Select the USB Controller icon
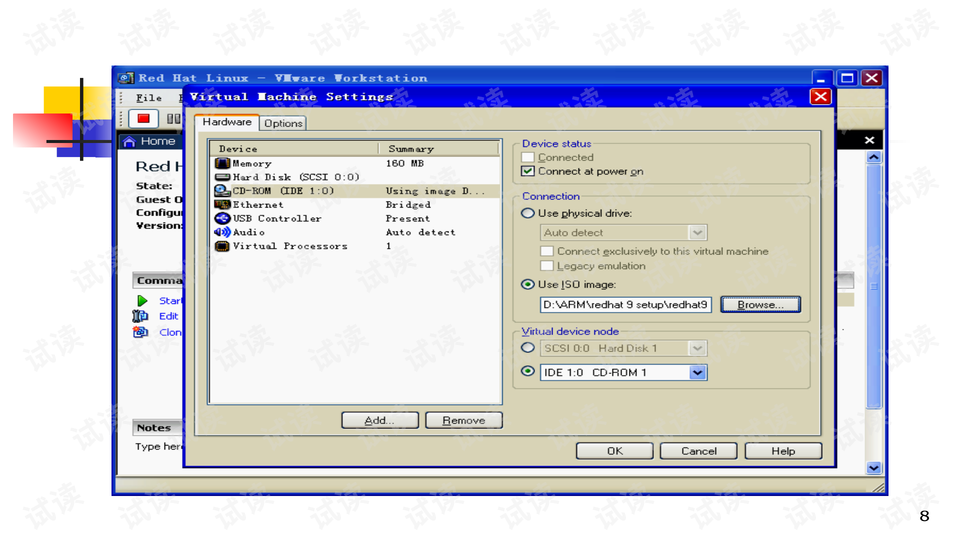The image size is (960, 540). pyautogui.click(x=222, y=218)
